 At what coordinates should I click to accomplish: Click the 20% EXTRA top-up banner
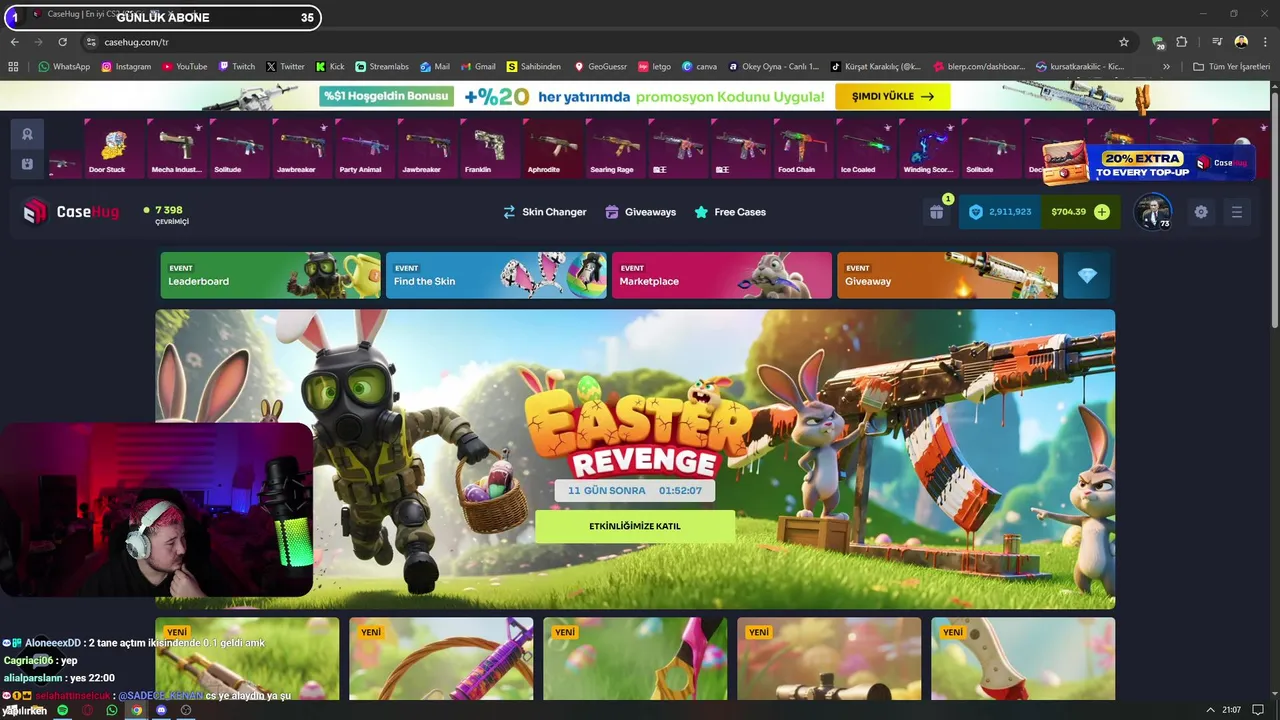coord(1147,163)
